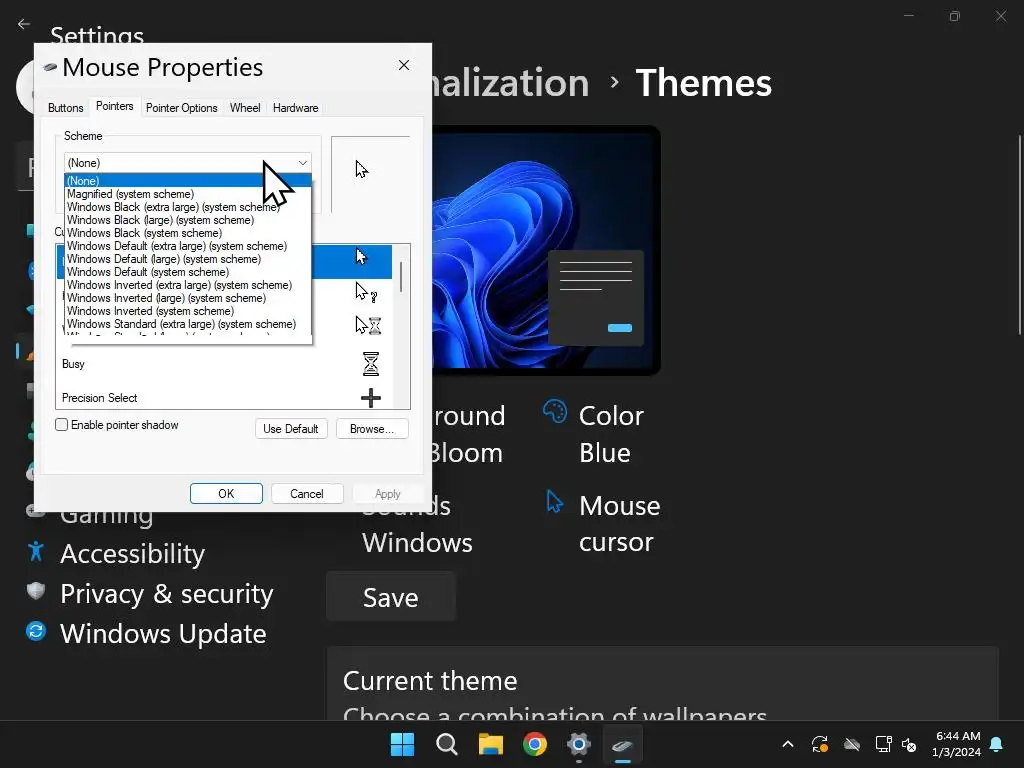Click the Mouse Properties taskbar icon
1024x768 pixels.
622,745
